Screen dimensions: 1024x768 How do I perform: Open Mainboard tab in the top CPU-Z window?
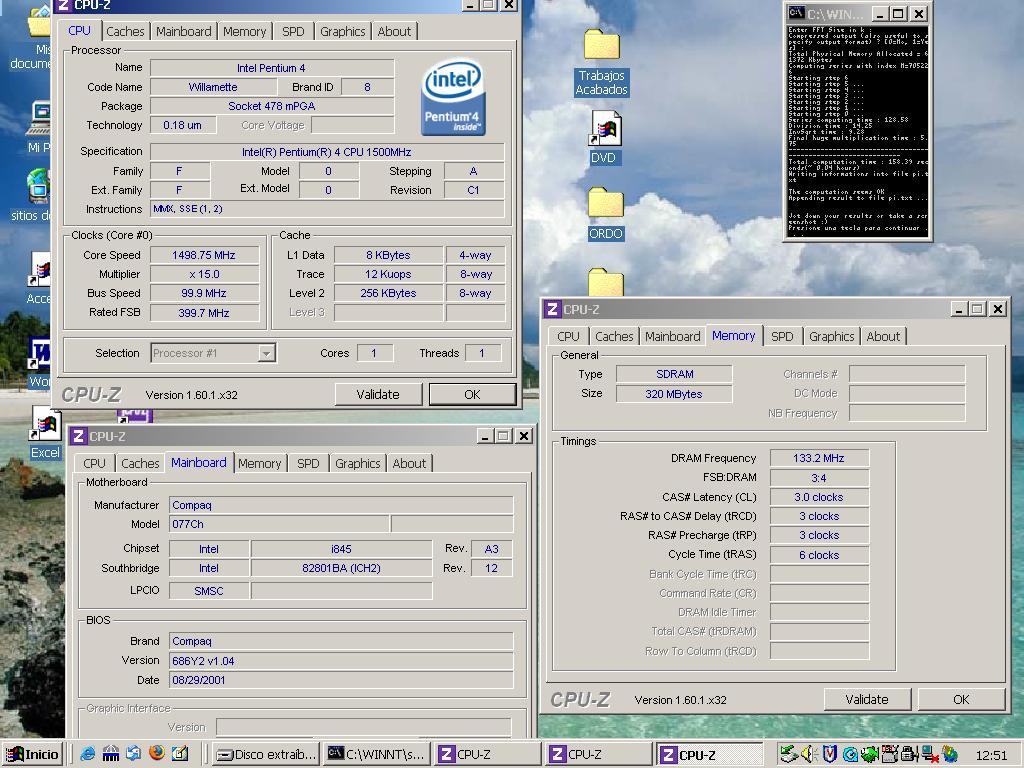coord(184,31)
